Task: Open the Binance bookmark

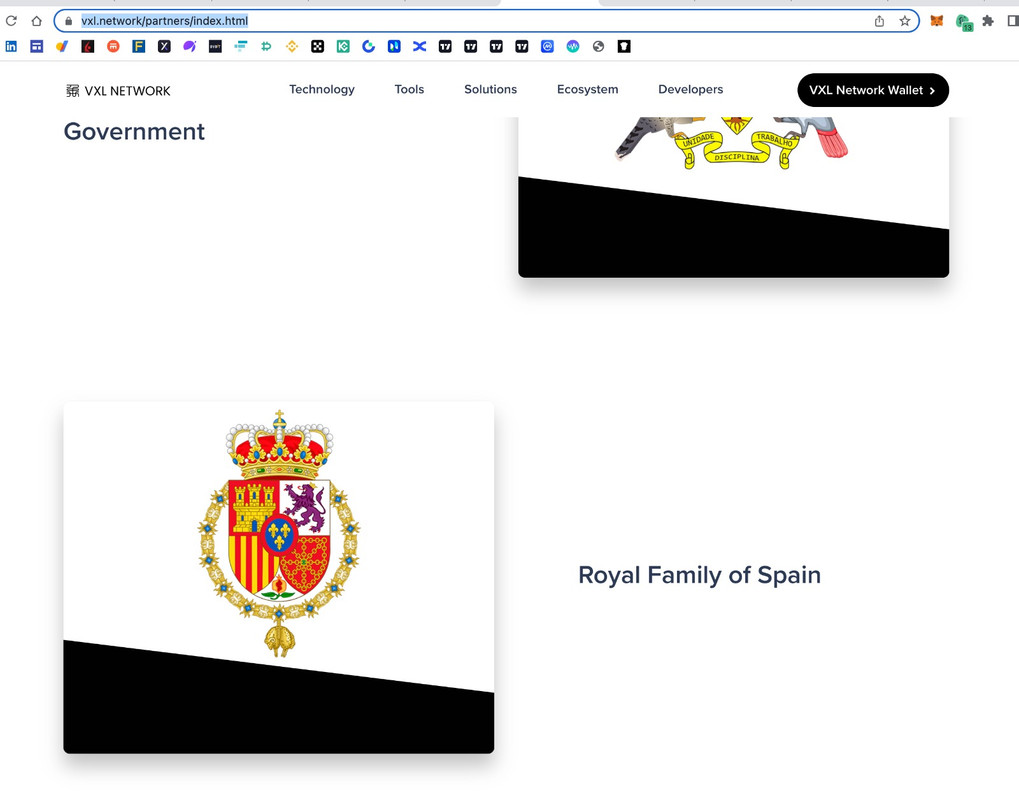Action: pos(292,46)
